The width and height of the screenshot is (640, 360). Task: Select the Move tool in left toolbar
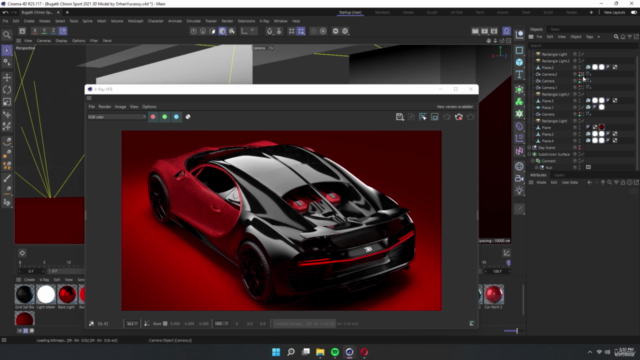7,78
